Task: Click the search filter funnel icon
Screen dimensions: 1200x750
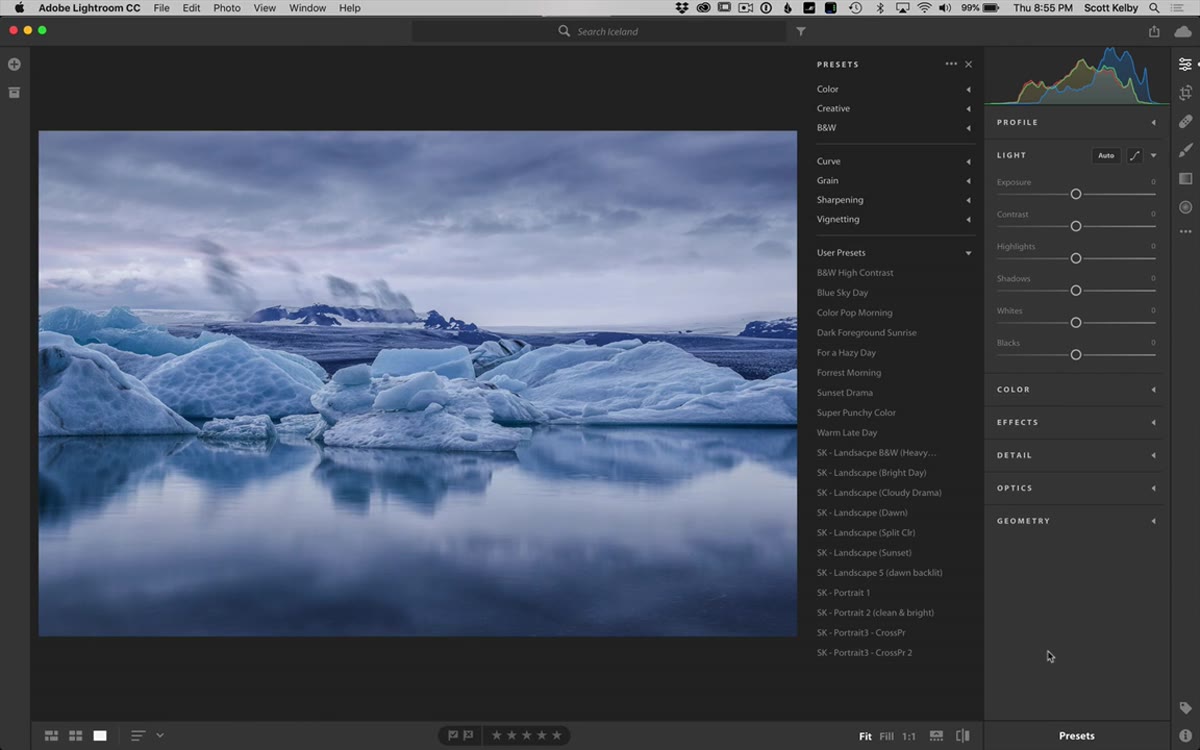Action: point(801,32)
